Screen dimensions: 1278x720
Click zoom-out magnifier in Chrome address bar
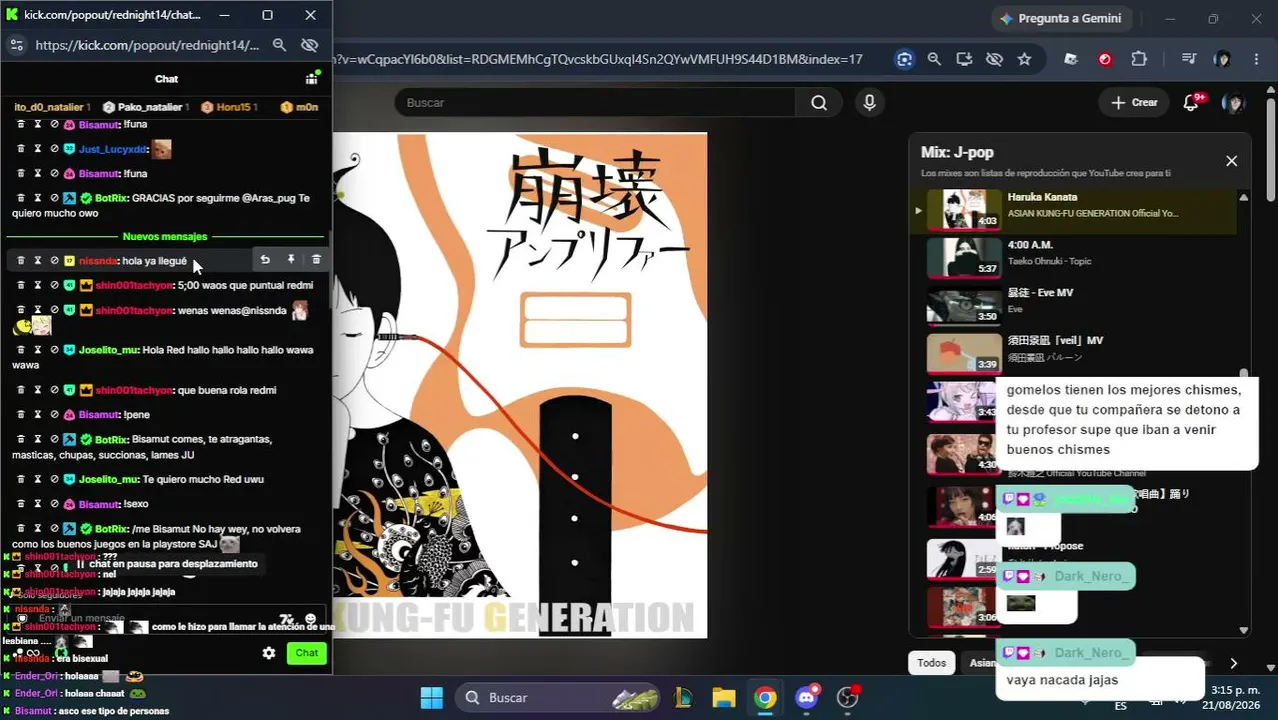[934, 59]
